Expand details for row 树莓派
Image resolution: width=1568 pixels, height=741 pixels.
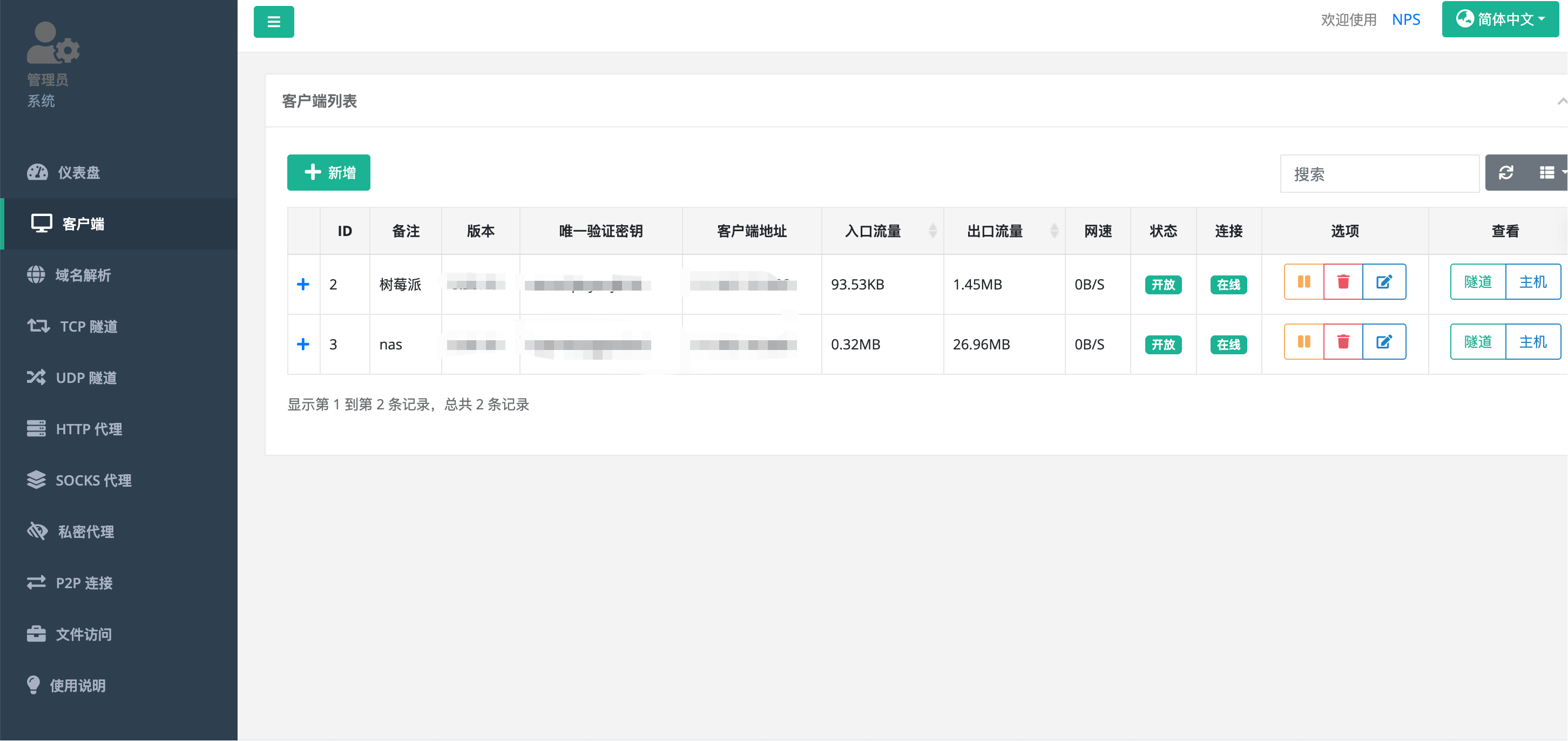click(303, 284)
